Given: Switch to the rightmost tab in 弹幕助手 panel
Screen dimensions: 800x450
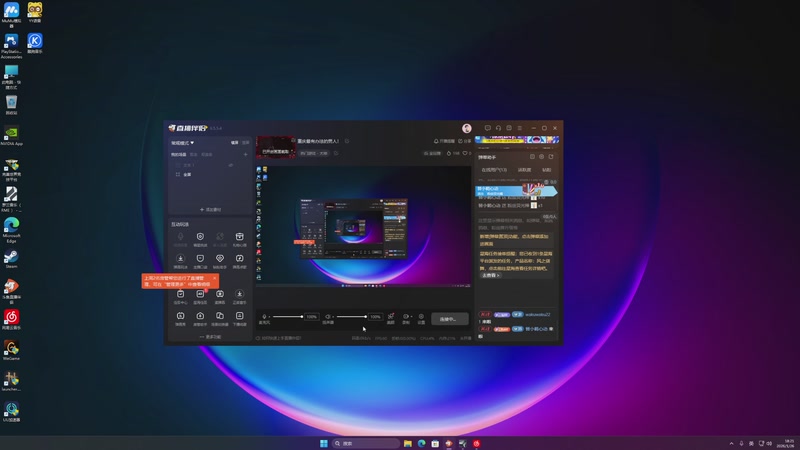Looking at the screenshot, I should point(546,170).
